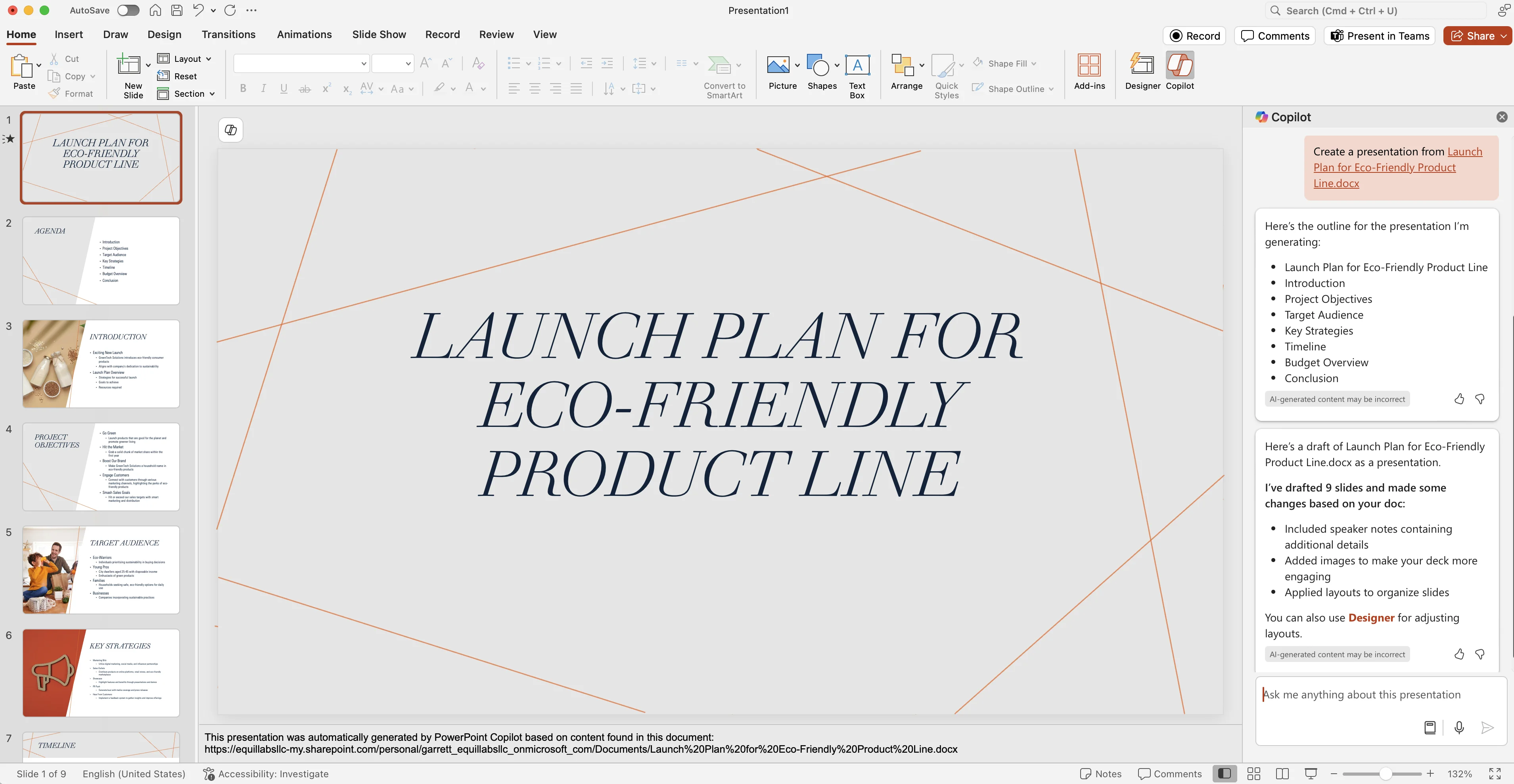The width and height of the screenshot is (1514, 784).
Task: Toggle Notes pane in status bar
Action: pos(1100,773)
